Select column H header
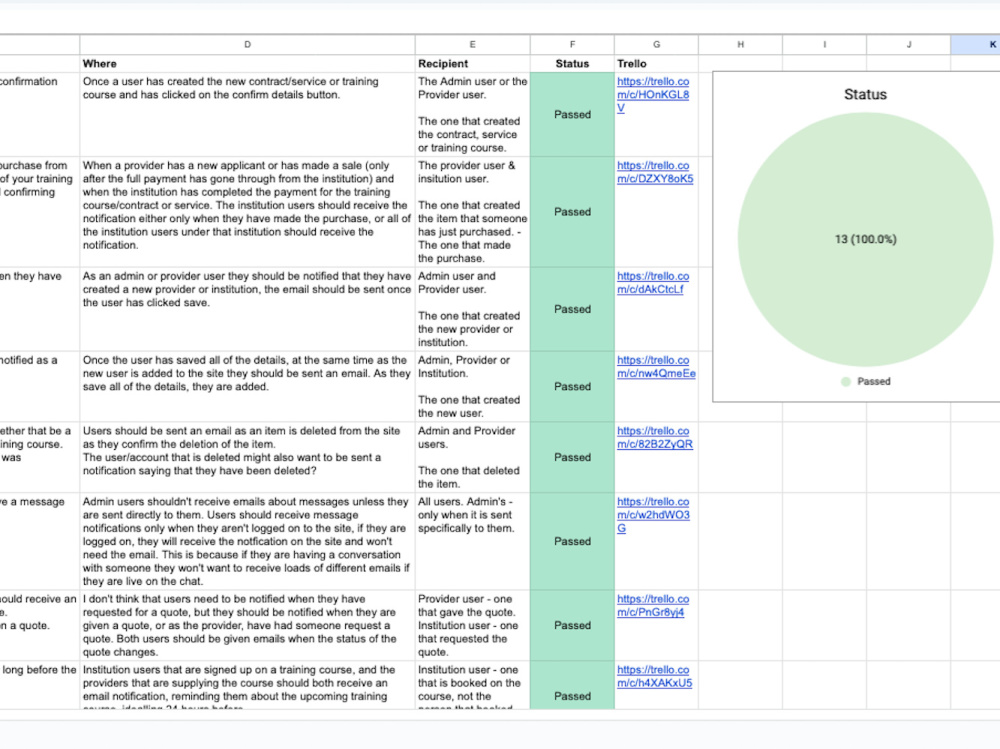The width and height of the screenshot is (1000, 749). [740, 45]
